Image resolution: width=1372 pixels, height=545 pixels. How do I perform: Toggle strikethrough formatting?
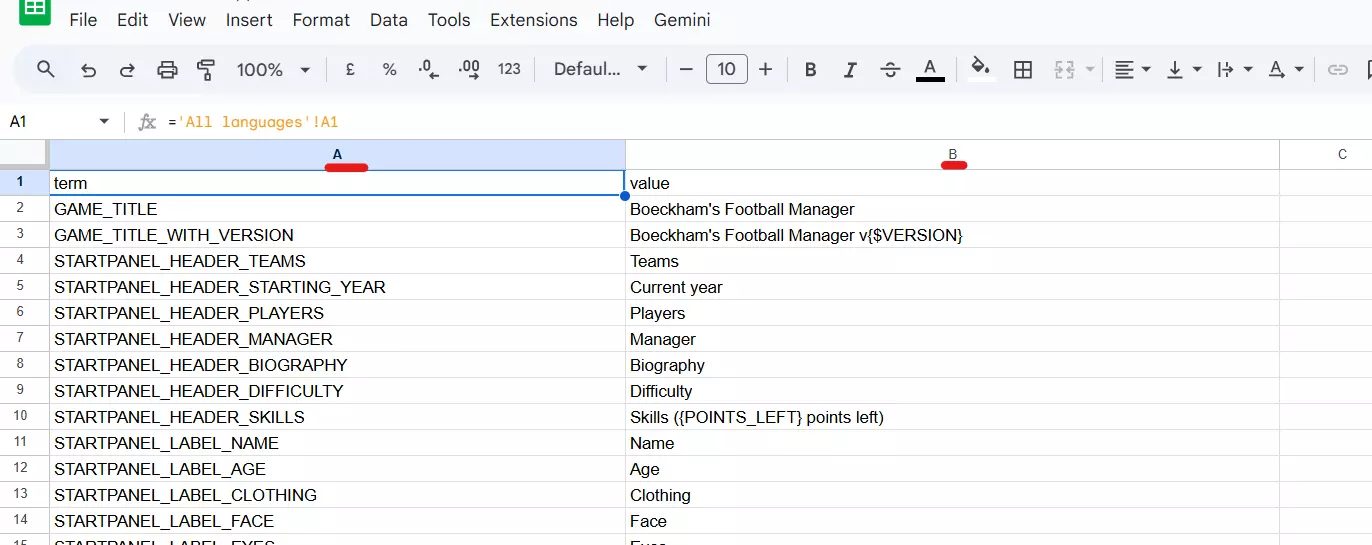[890, 69]
